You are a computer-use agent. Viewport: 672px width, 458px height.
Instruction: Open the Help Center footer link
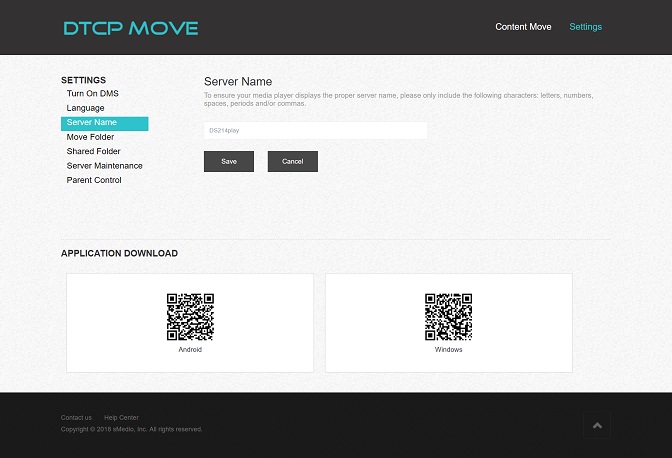[x=121, y=417]
